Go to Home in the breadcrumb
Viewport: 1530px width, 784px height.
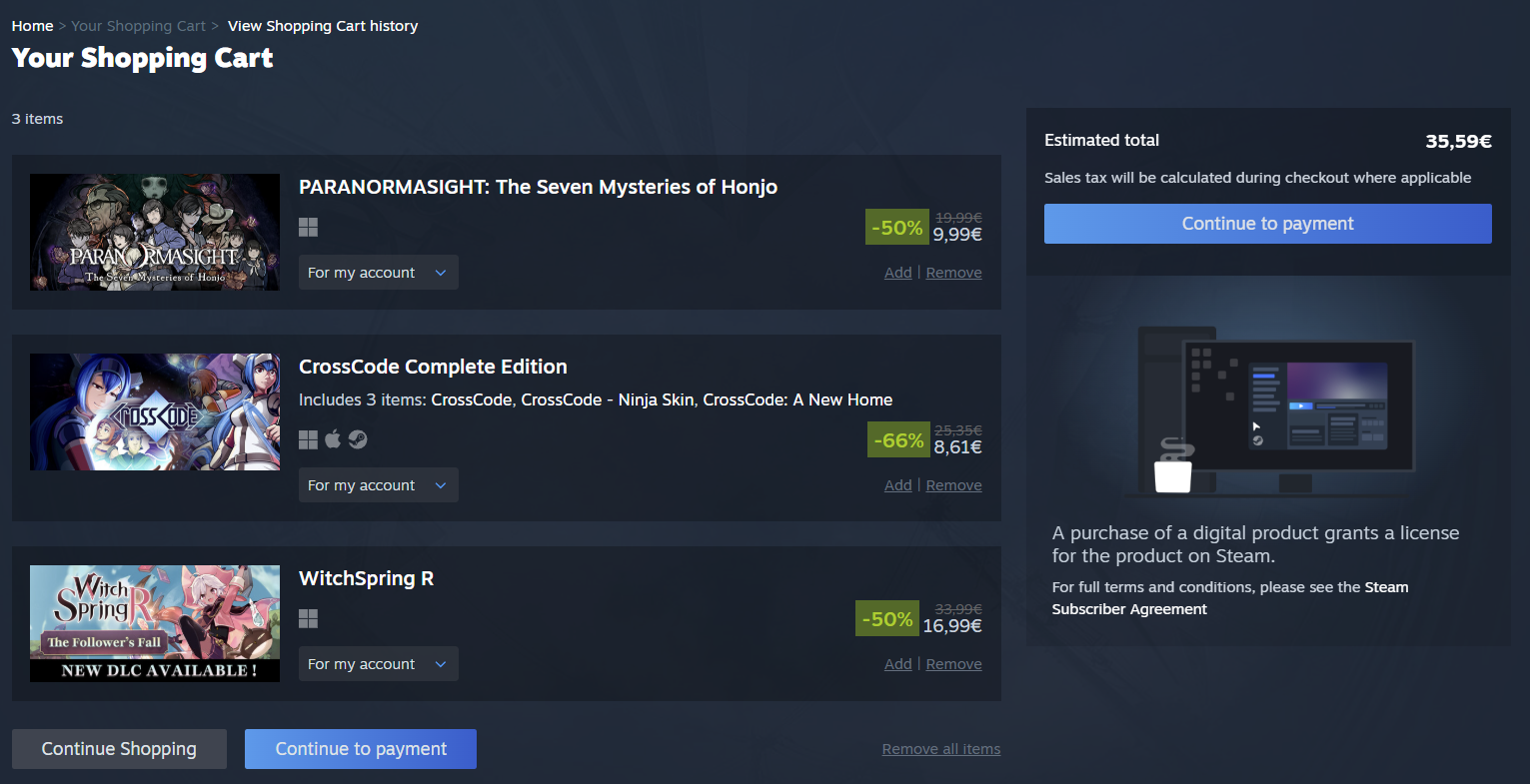coord(32,26)
